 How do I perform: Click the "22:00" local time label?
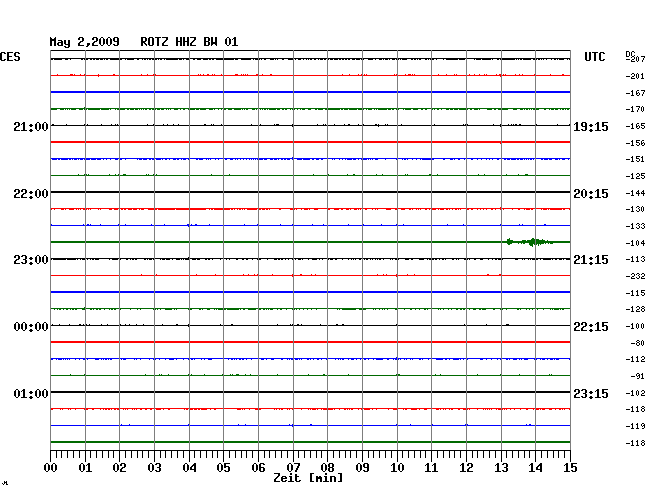(x=31, y=194)
